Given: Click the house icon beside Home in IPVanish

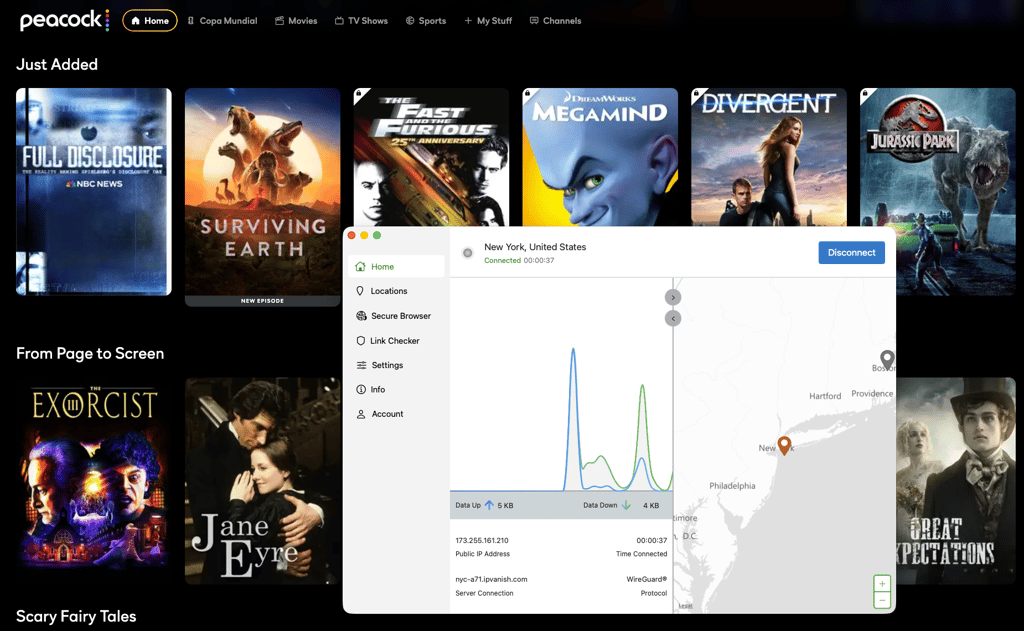Looking at the screenshot, I should (x=360, y=267).
